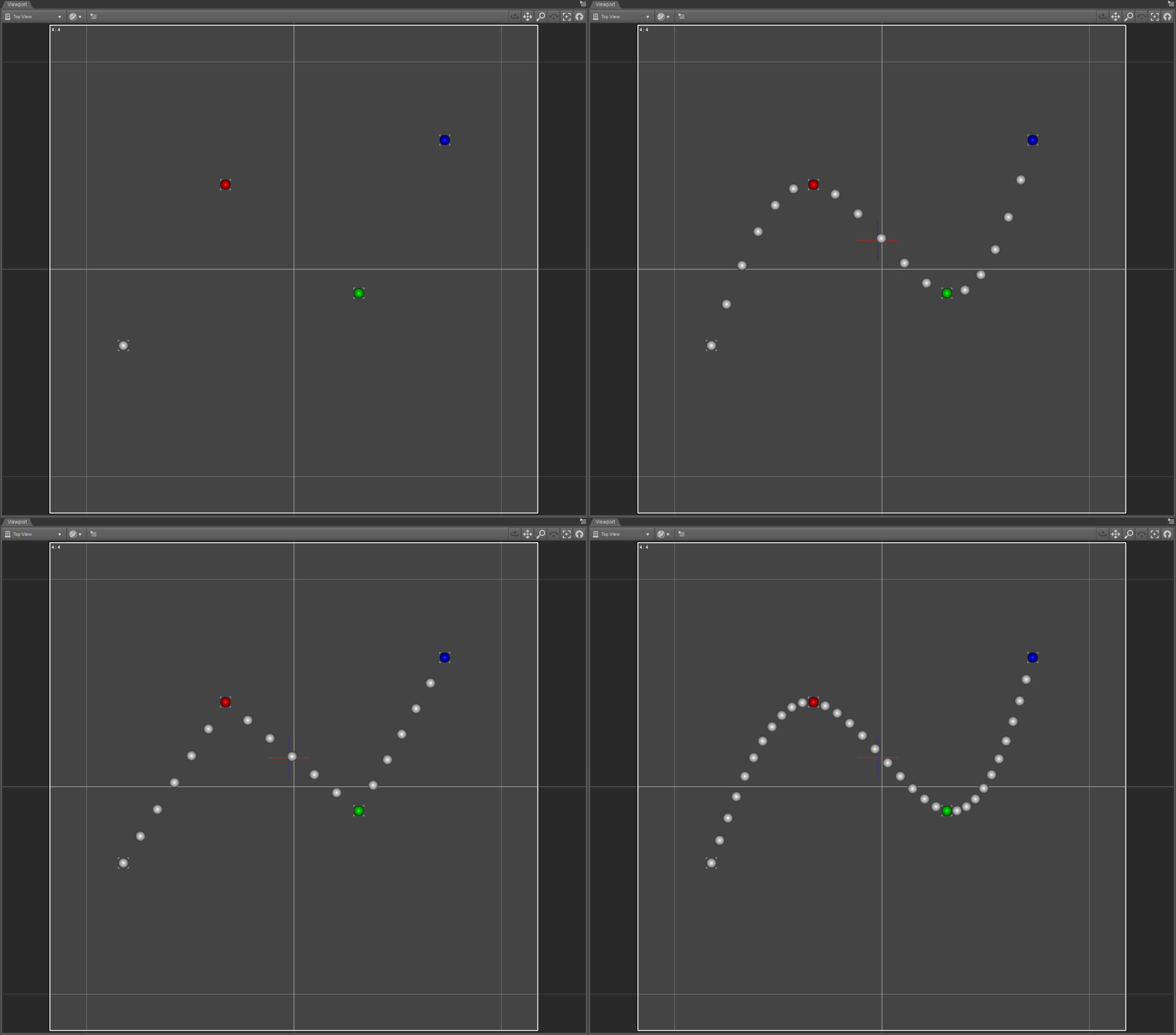Viewport: 1176px width, 1035px height.
Task: Click the Viewport tab on the bottom-left pane
Action: tap(17, 522)
